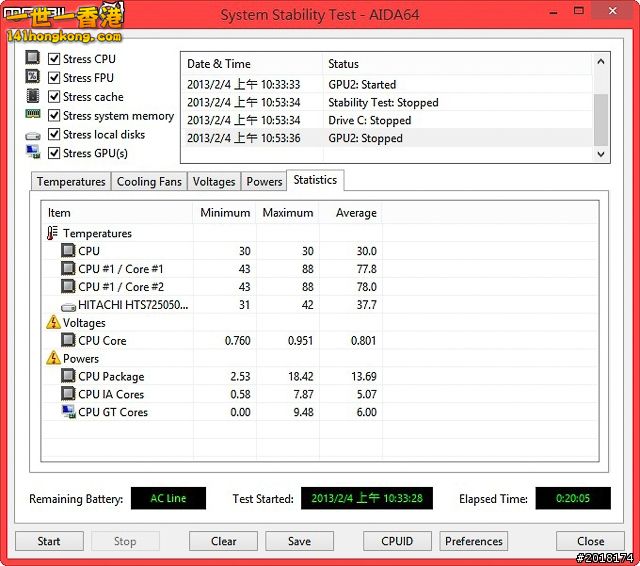Toggle the Stress FPU checkbox

[55, 78]
